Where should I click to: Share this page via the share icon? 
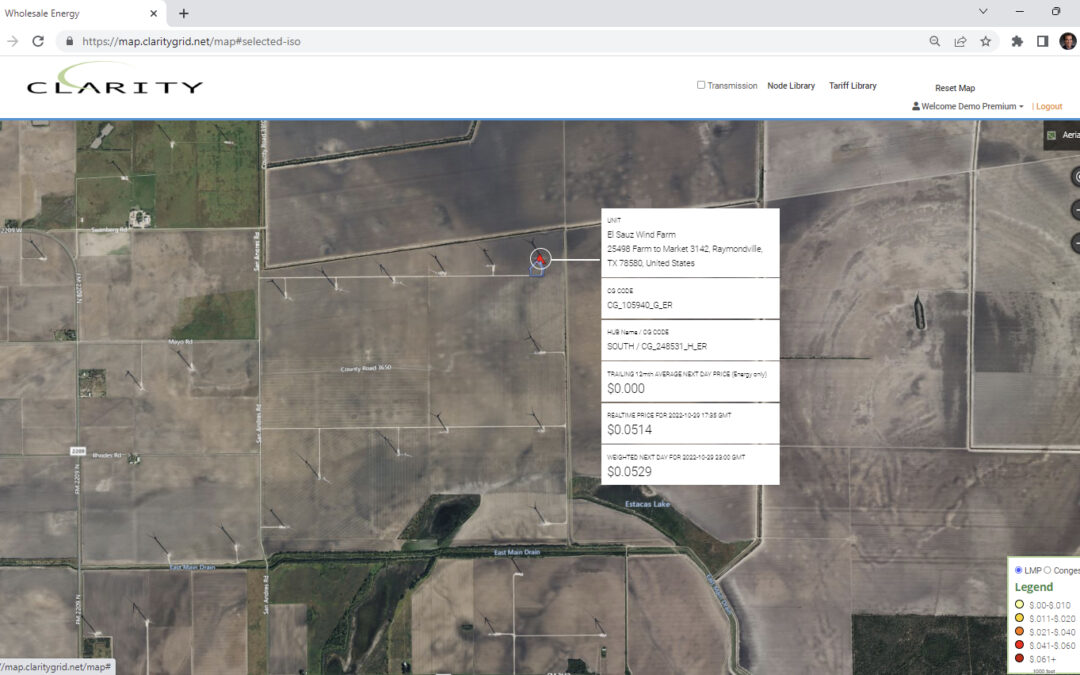click(960, 41)
